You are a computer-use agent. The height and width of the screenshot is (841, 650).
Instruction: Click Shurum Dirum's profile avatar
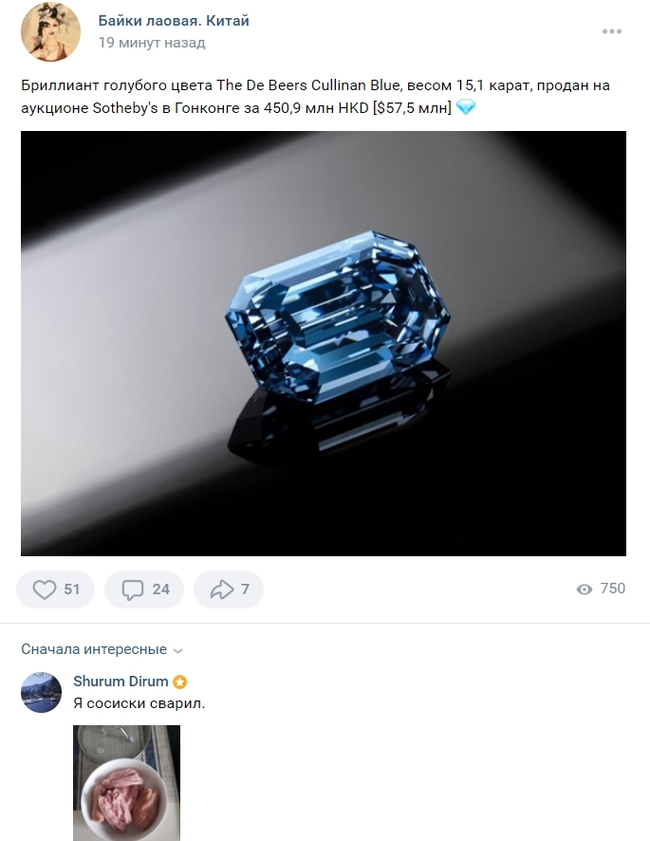click(41, 692)
